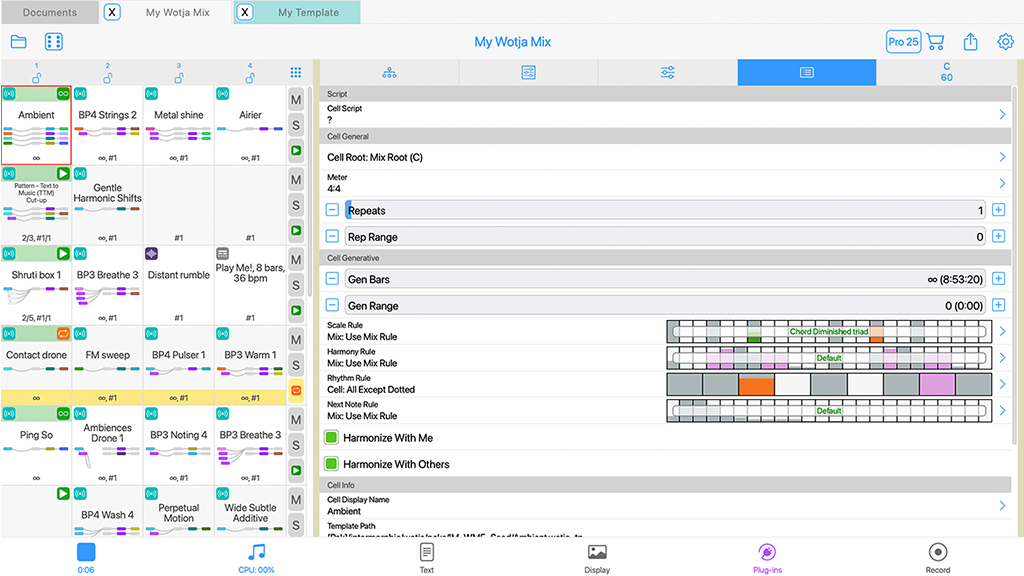1024x576 pixels.
Task: Increase Repeats with the plus button
Action: [x=998, y=211]
